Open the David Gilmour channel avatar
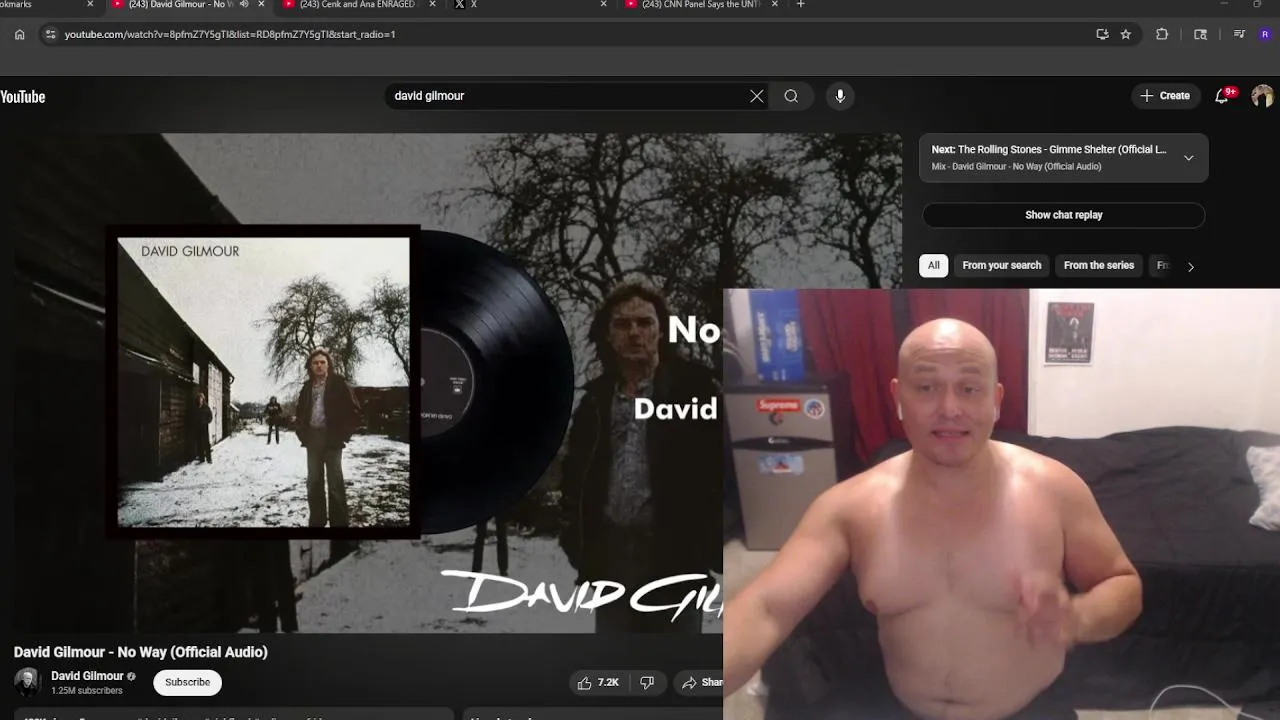The height and width of the screenshot is (720, 1280). 27,682
